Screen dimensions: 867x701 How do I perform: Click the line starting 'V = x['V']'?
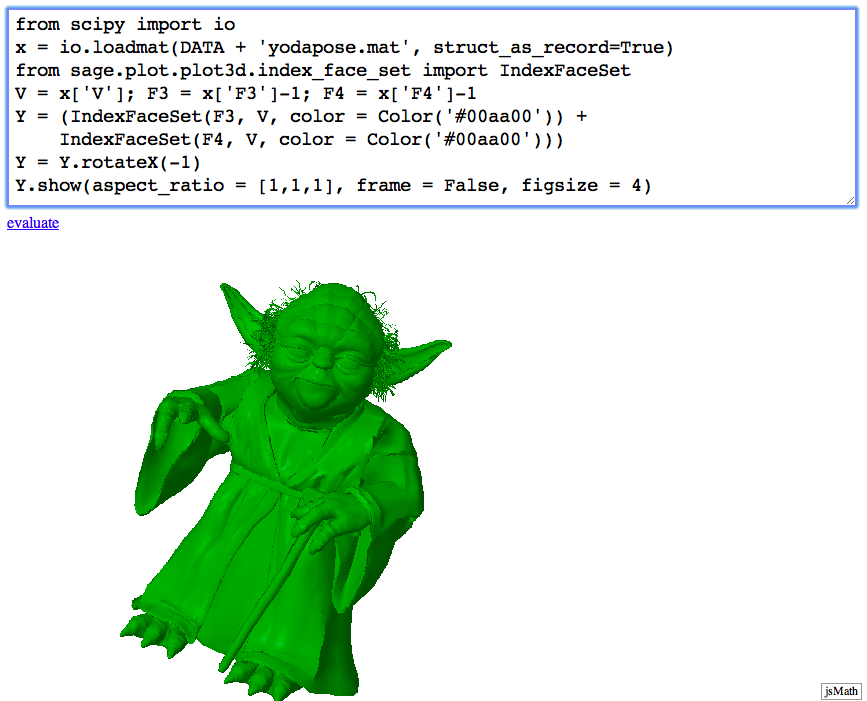tap(246, 93)
